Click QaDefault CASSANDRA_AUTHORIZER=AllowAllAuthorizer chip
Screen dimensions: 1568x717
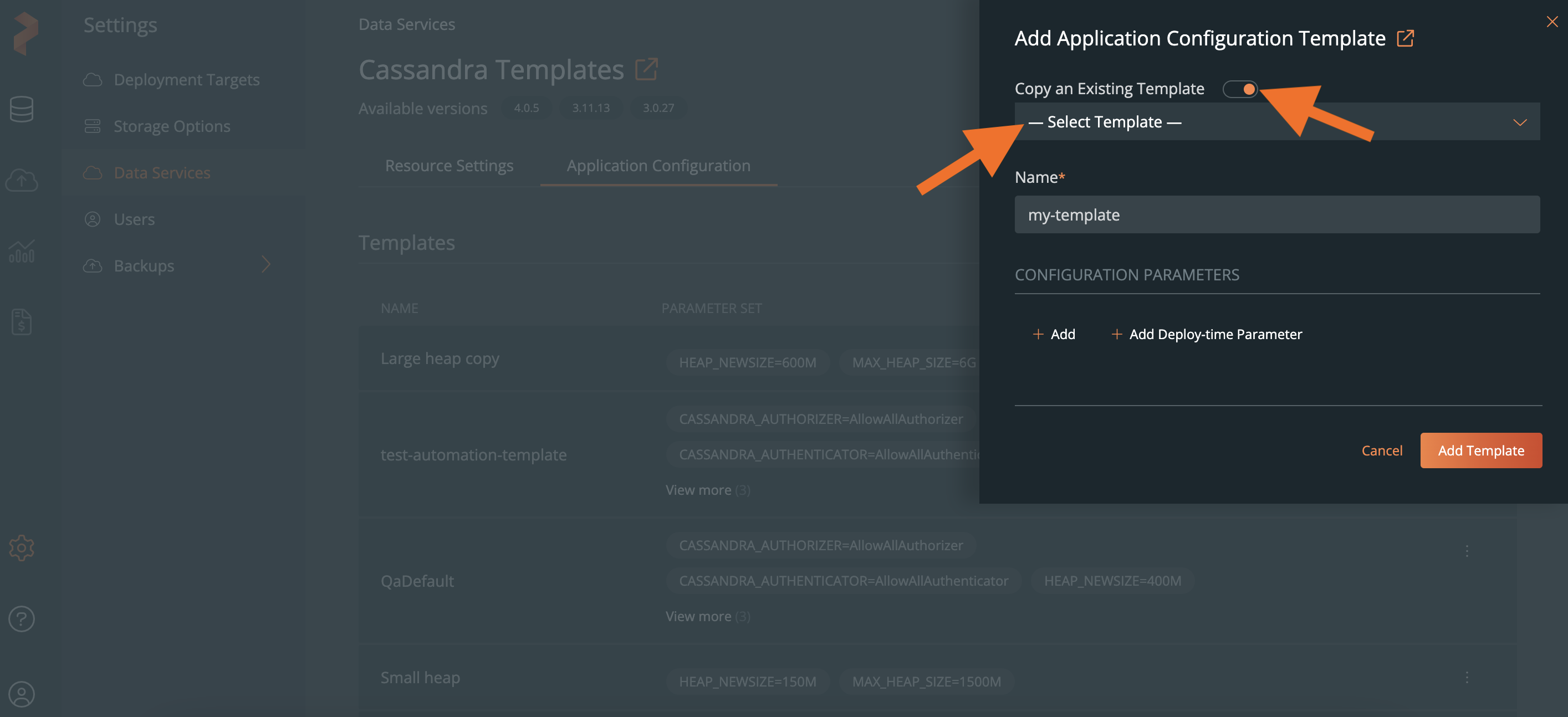(821, 545)
